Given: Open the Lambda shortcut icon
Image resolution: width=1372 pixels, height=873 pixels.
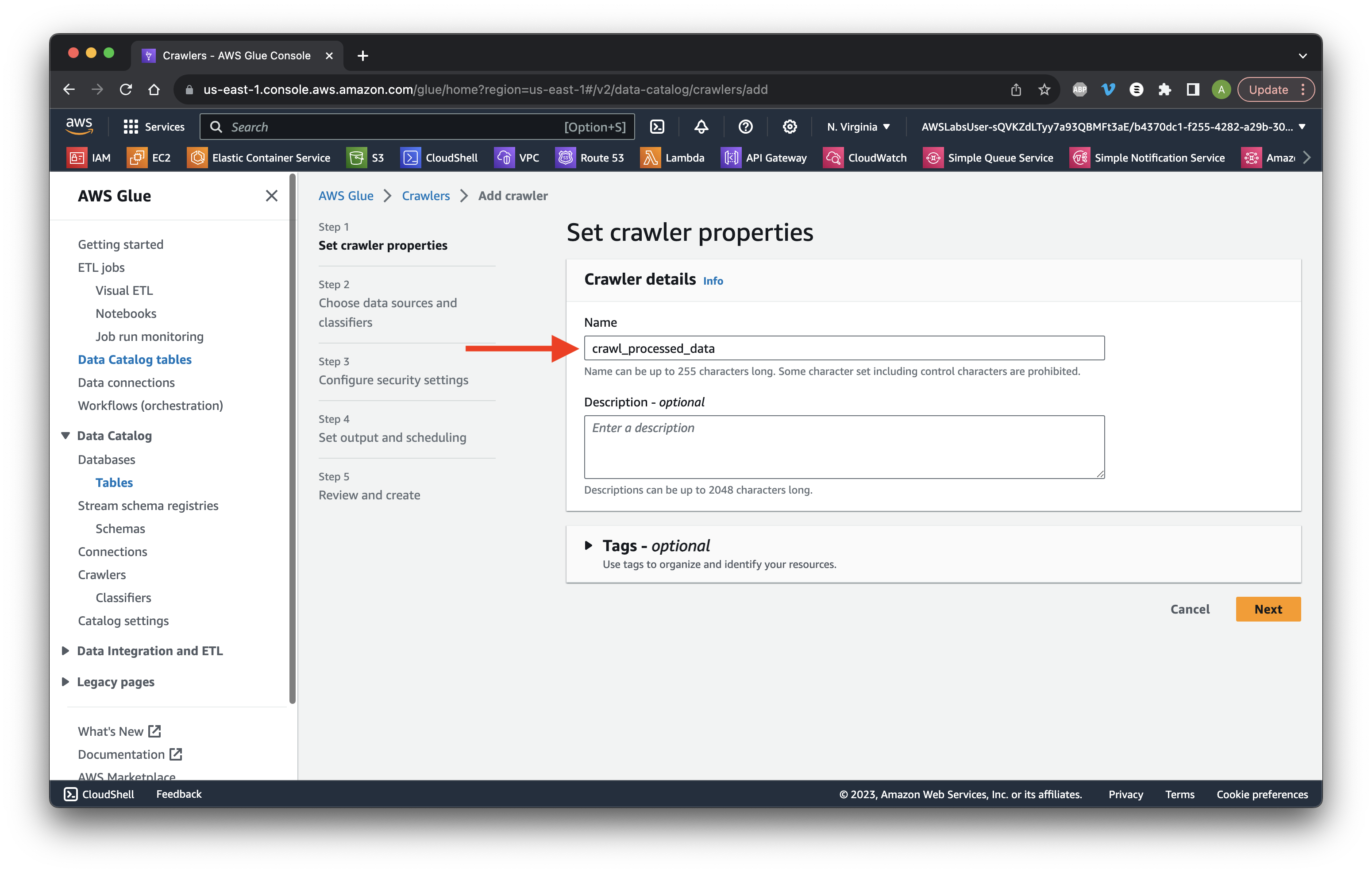Looking at the screenshot, I should click(x=650, y=158).
